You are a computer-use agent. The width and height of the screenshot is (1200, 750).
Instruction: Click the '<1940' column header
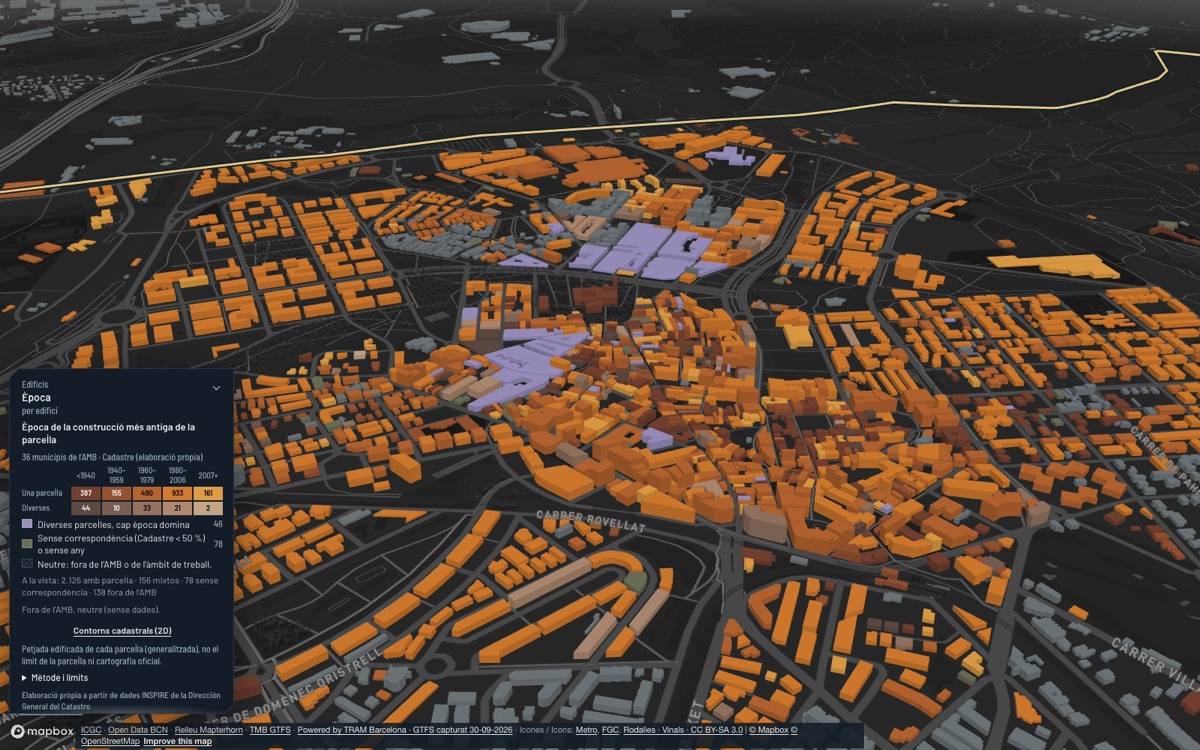click(x=86, y=474)
